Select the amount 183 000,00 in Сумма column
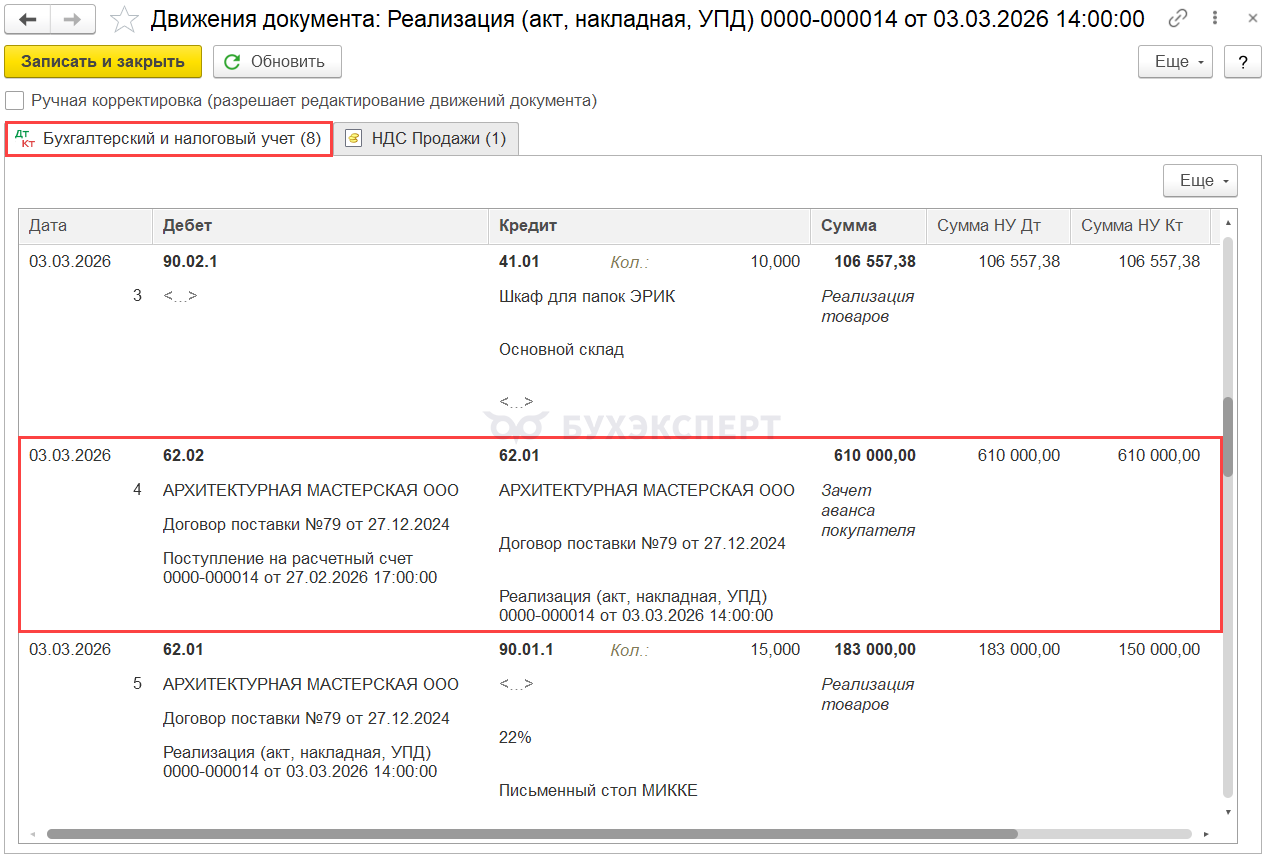1264x856 pixels. [874, 649]
